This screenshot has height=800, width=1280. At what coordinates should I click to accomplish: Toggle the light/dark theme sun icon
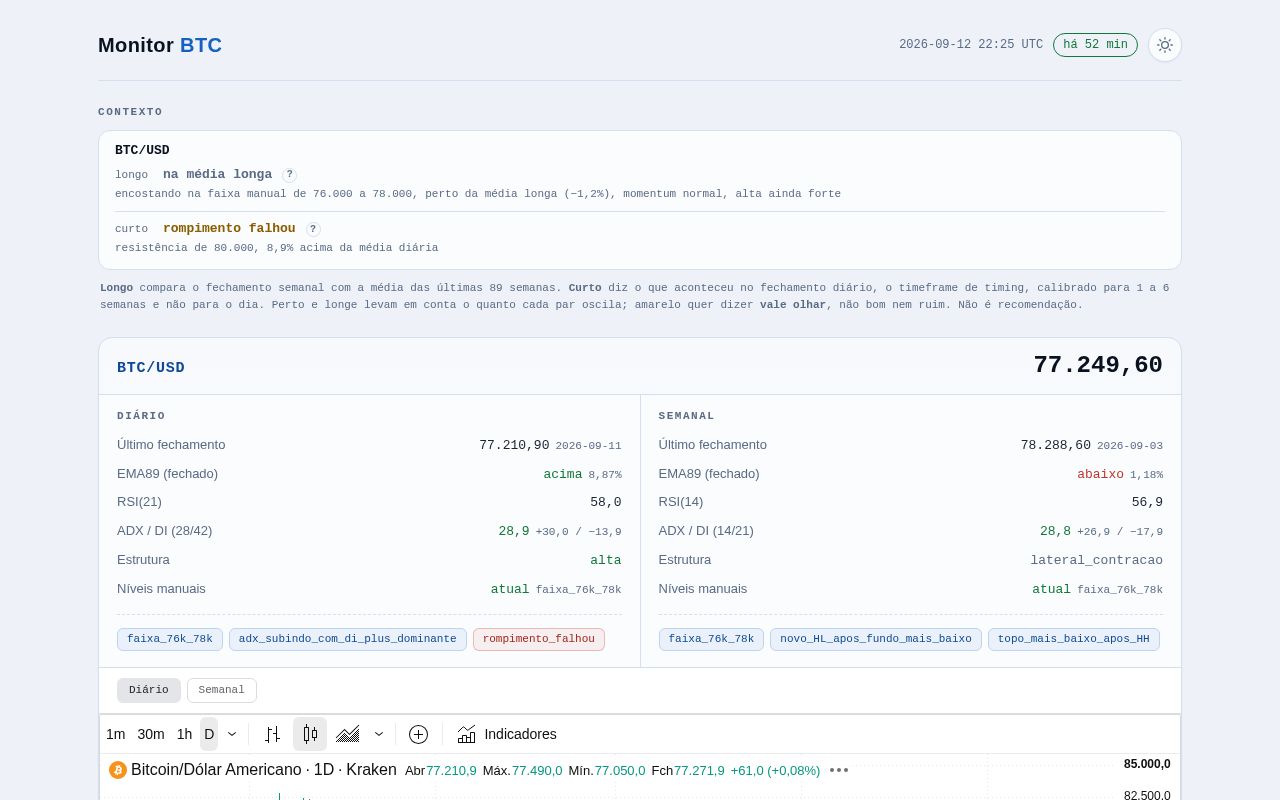[1165, 45]
